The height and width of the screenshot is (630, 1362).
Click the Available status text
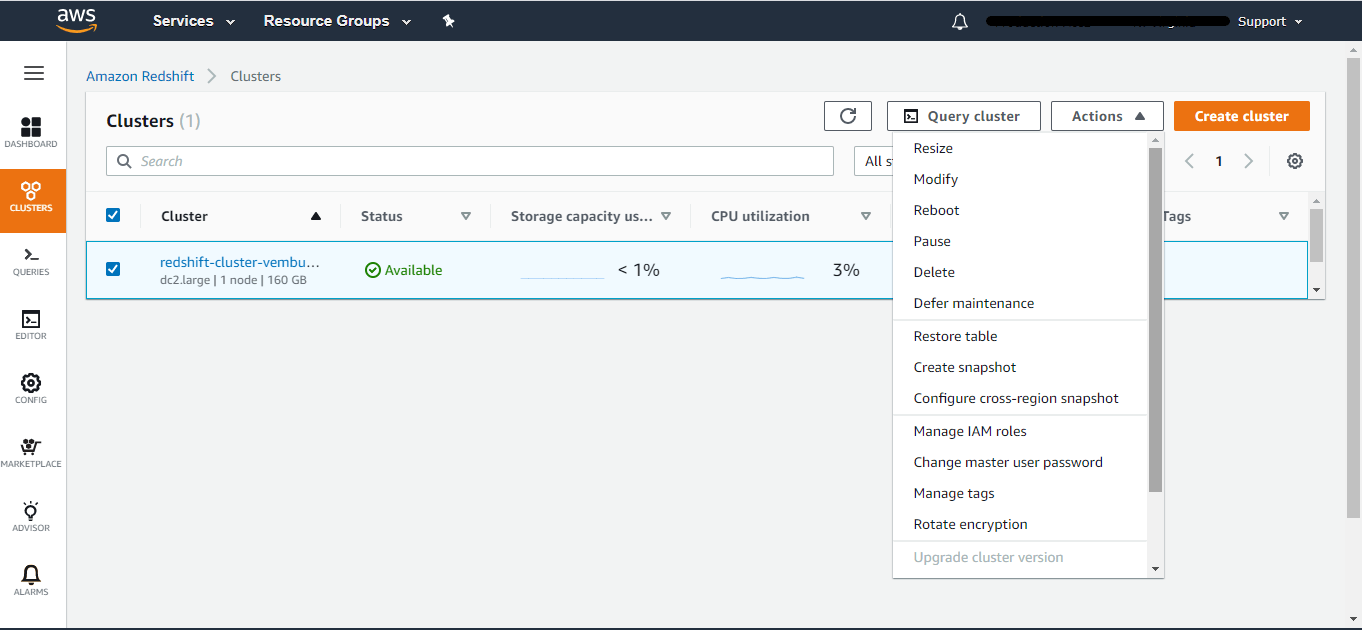(x=413, y=270)
